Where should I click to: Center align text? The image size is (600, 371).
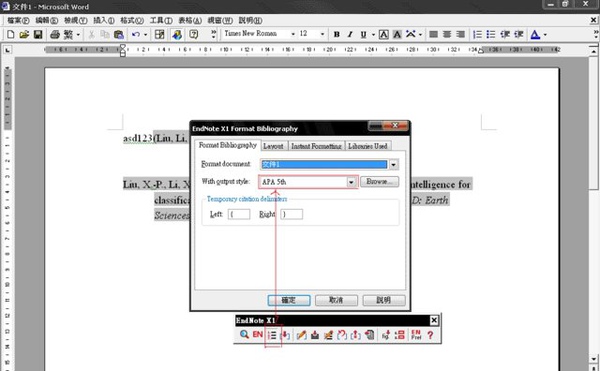[x=447, y=34]
